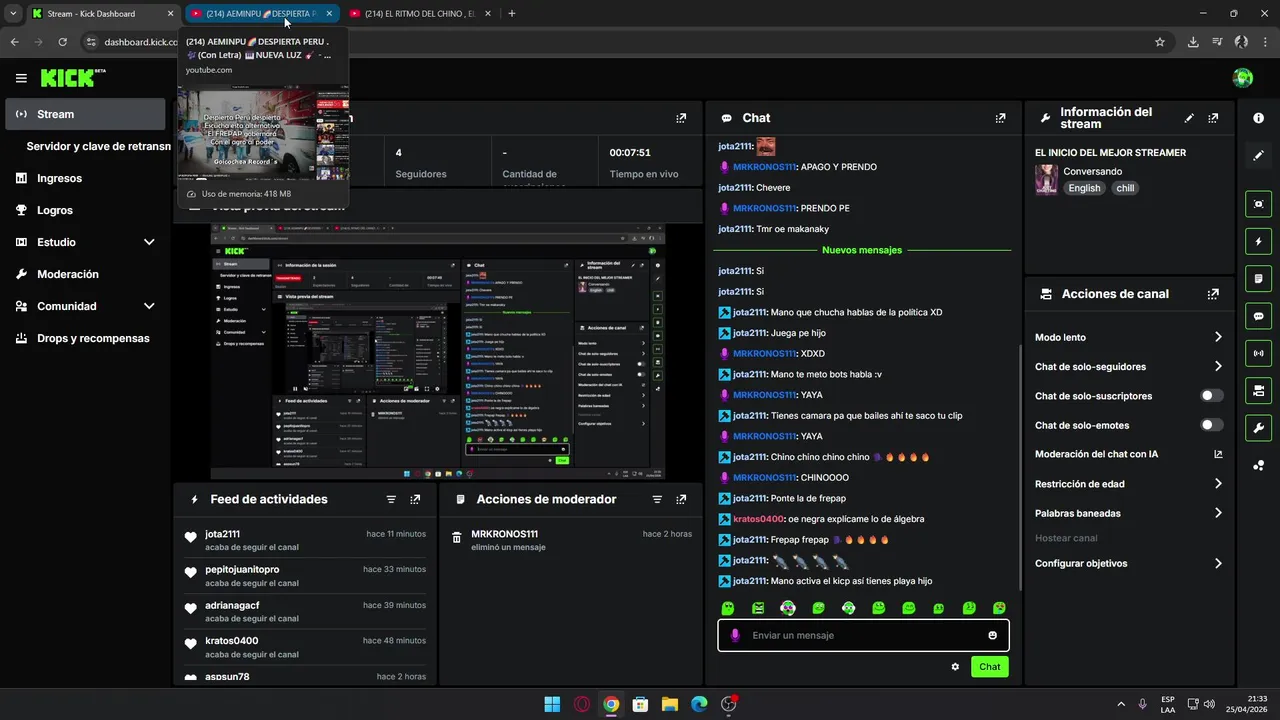This screenshot has height=720, width=1280.
Task: Open chat settings gear icon
Action: pos(955,667)
